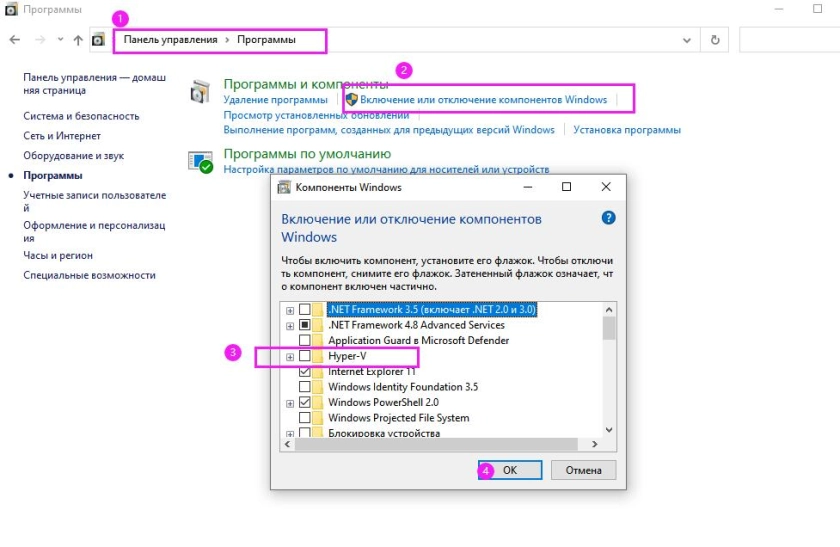This screenshot has height=547, width=840.
Task: Click the blue help question mark icon
Action: pyautogui.click(x=608, y=217)
